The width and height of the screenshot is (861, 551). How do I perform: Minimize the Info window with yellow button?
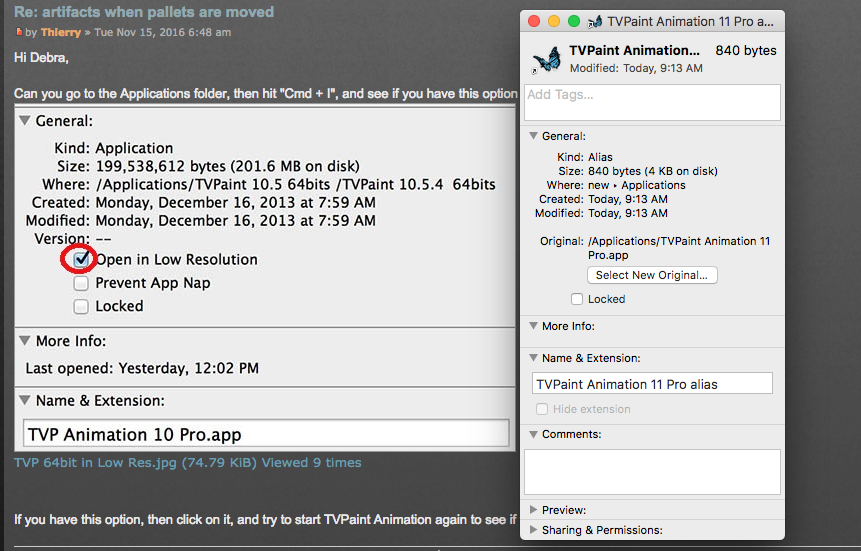(x=554, y=21)
